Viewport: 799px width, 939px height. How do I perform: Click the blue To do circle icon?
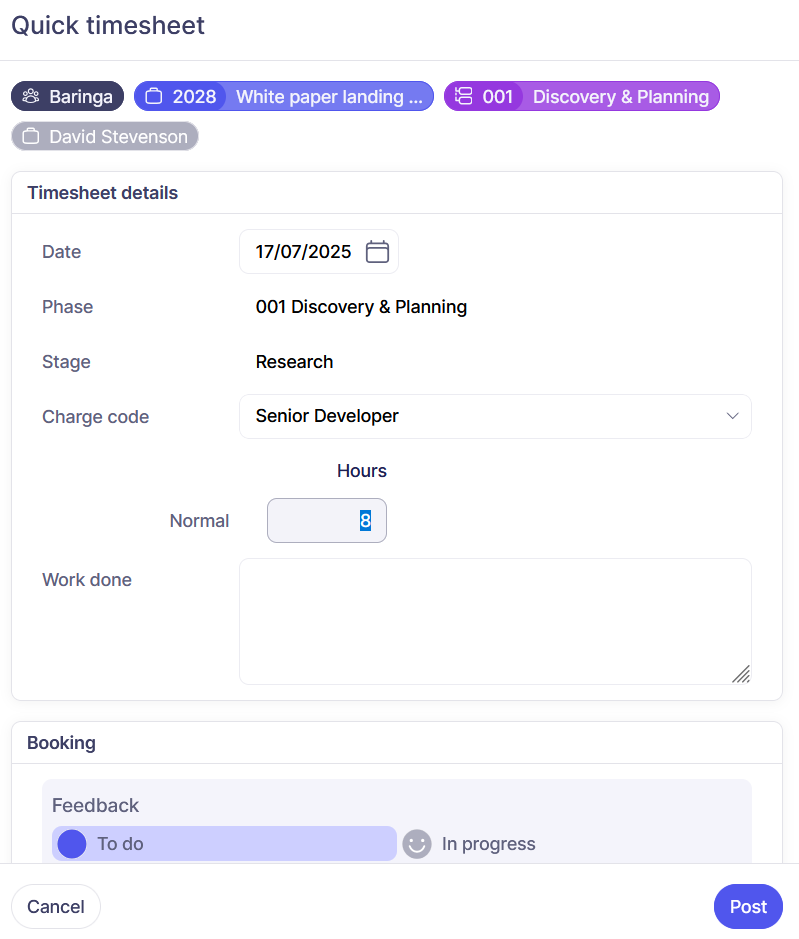tap(72, 844)
